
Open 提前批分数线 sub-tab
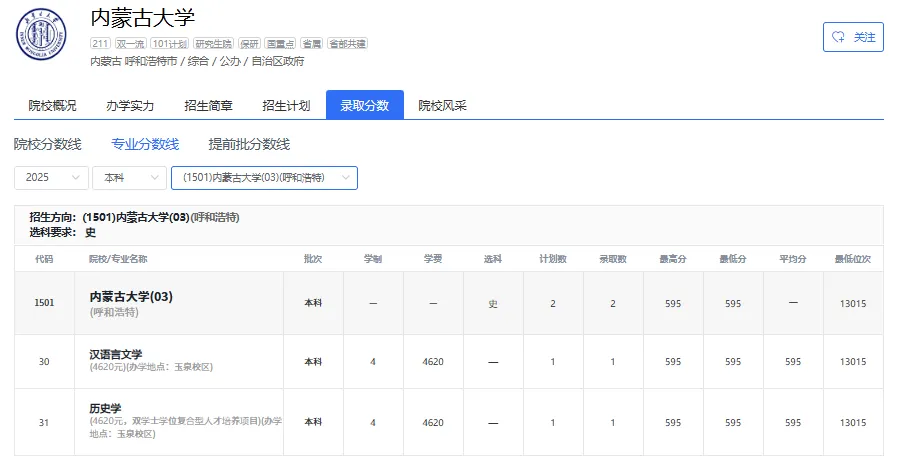pyautogui.click(x=249, y=144)
